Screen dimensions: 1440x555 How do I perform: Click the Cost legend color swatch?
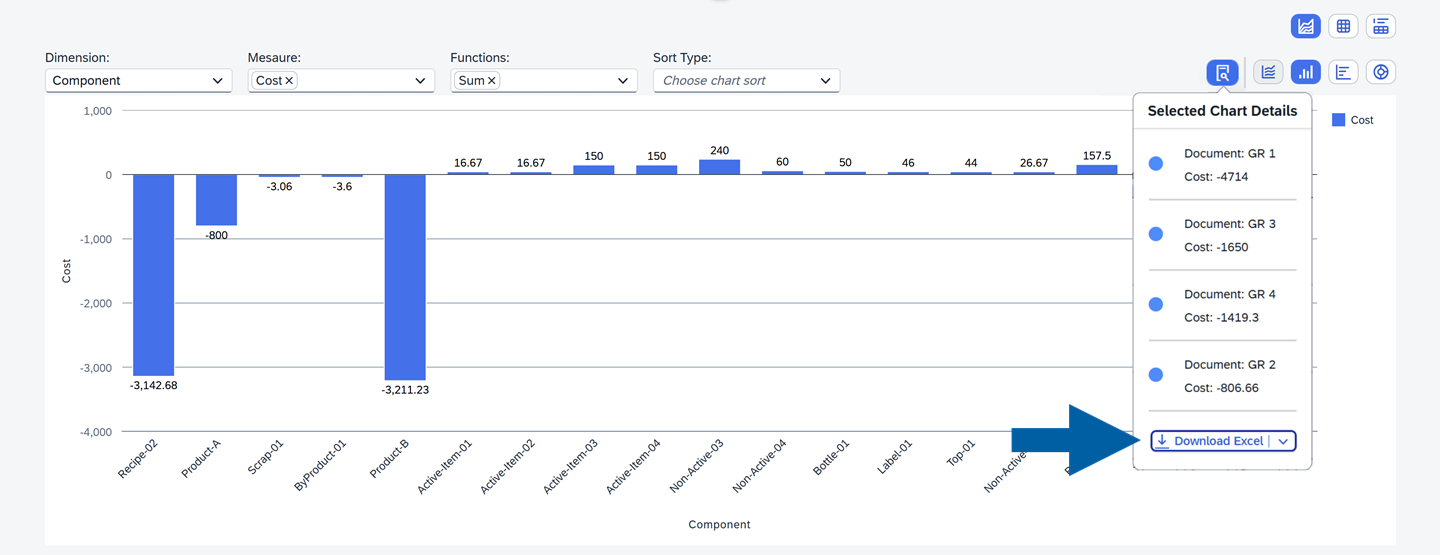tap(1338, 120)
